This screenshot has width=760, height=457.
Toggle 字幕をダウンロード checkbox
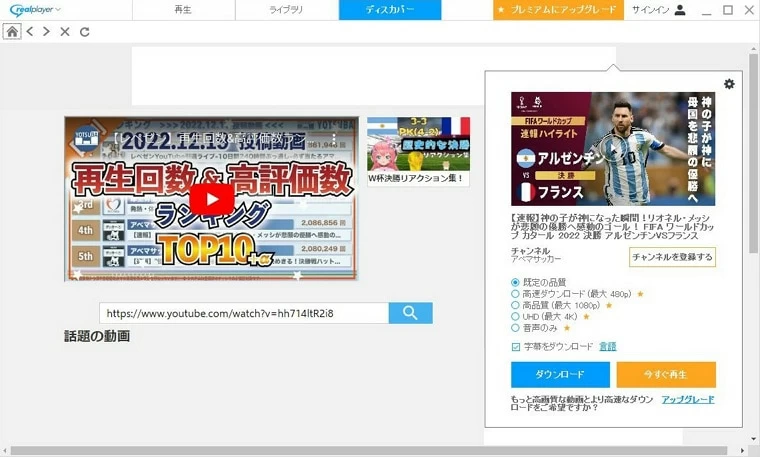click(x=516, y=347)
